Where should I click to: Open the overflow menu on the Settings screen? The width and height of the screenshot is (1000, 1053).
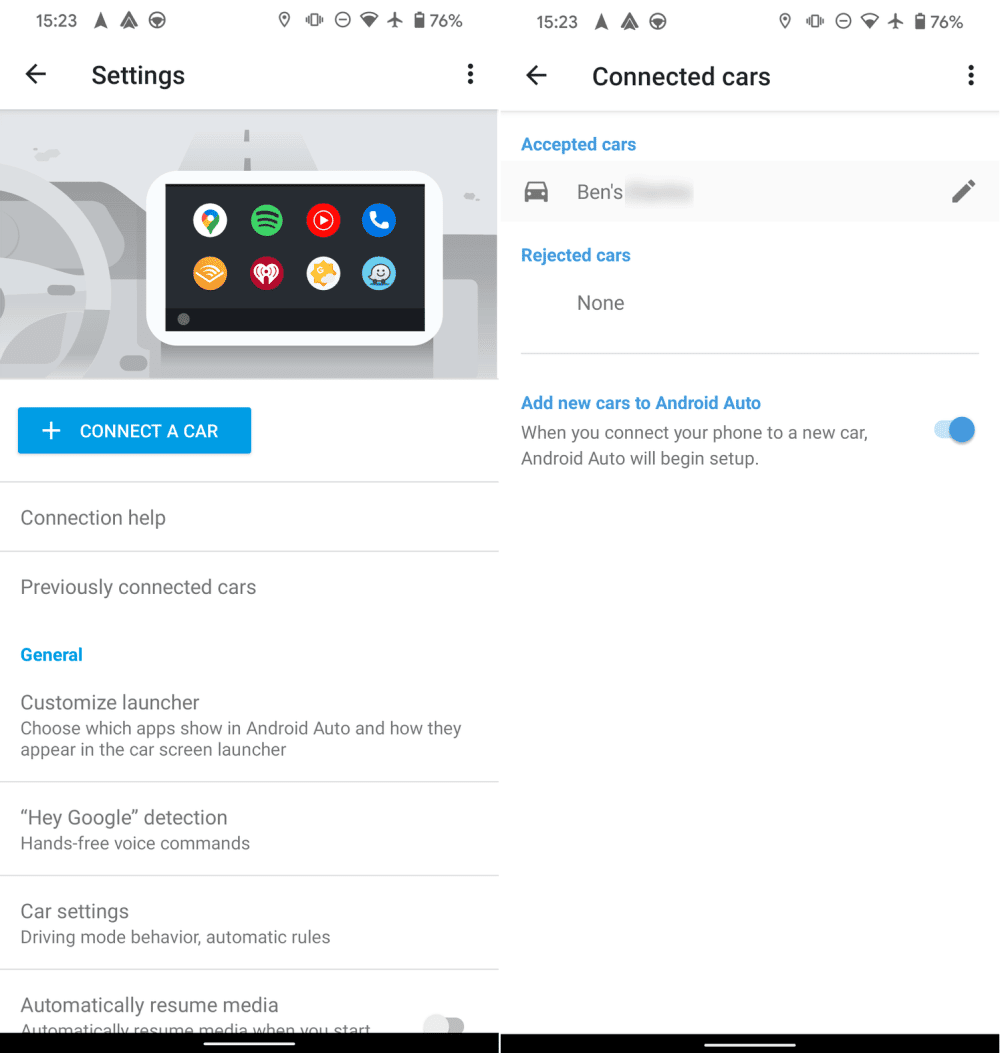click(x=470, y=74)
